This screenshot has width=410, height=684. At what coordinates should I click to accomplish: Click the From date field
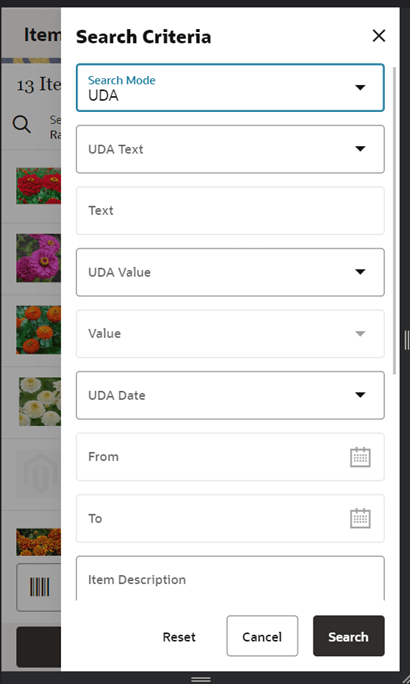230,457
